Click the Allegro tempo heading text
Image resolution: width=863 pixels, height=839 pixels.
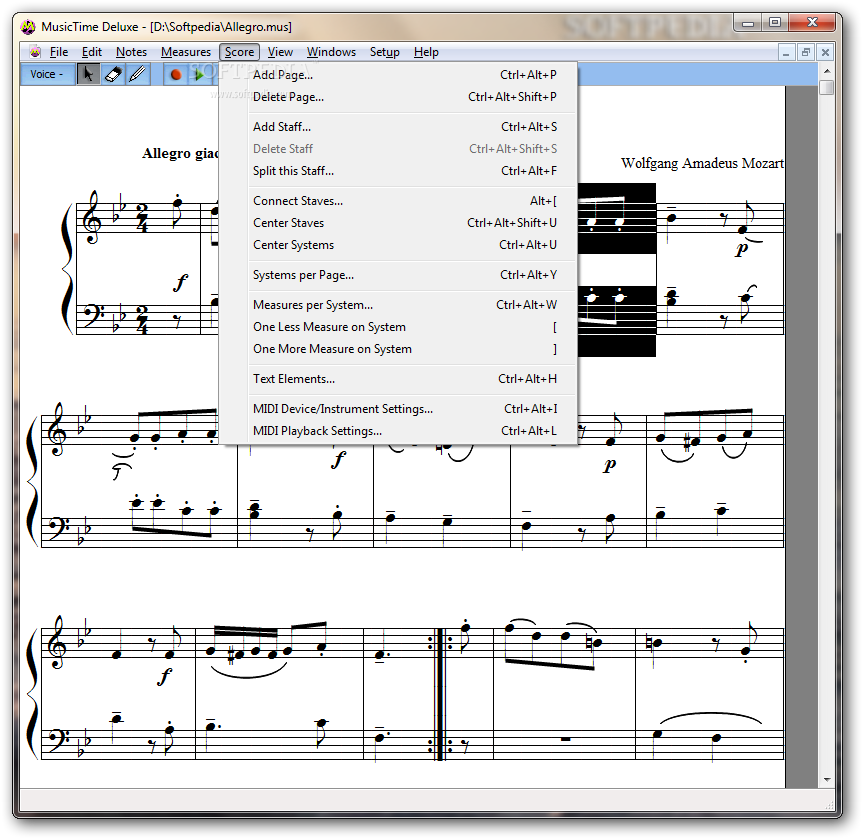[181, 153]
